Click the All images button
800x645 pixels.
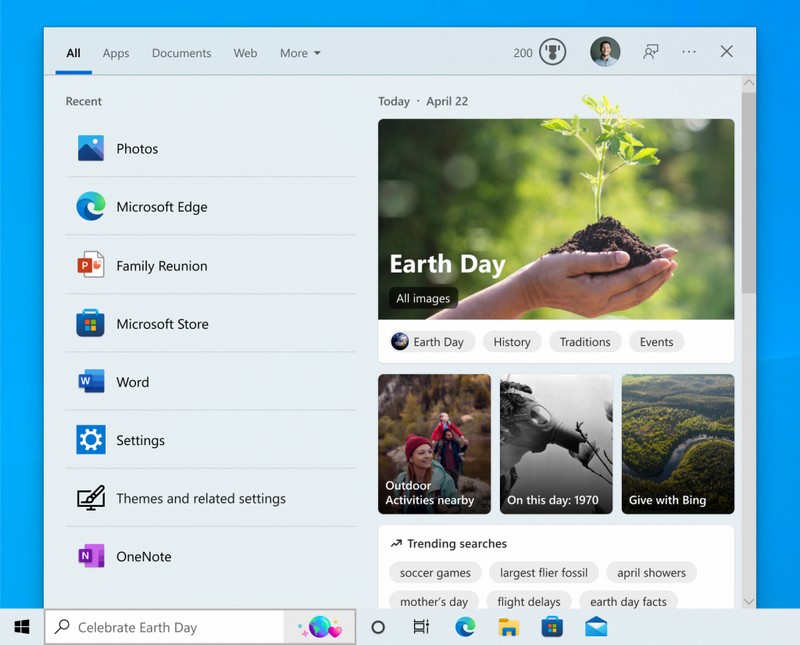(x=421, y=298)
